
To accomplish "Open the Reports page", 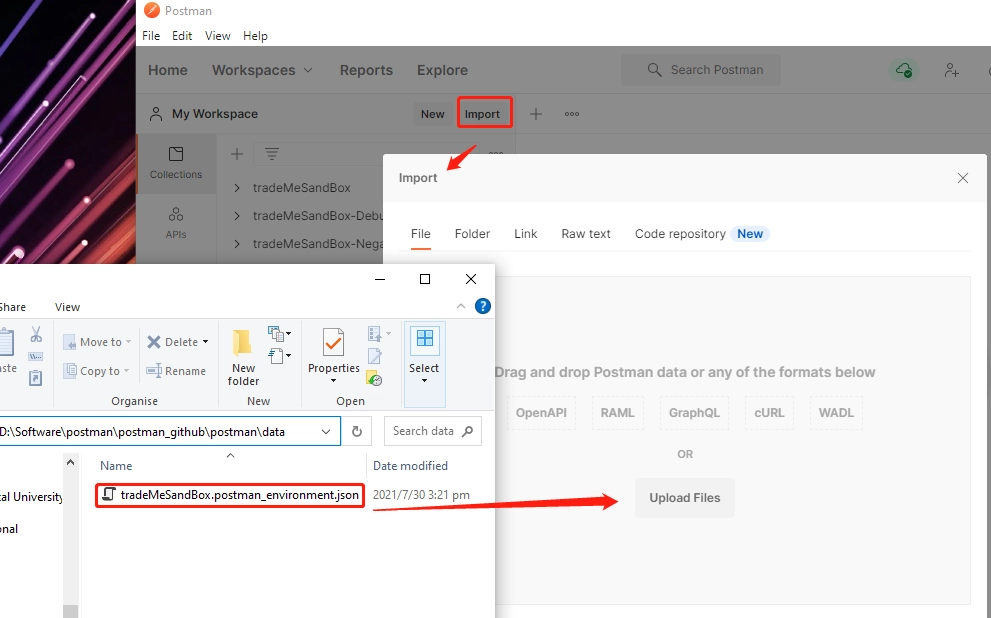I will 366,70.
